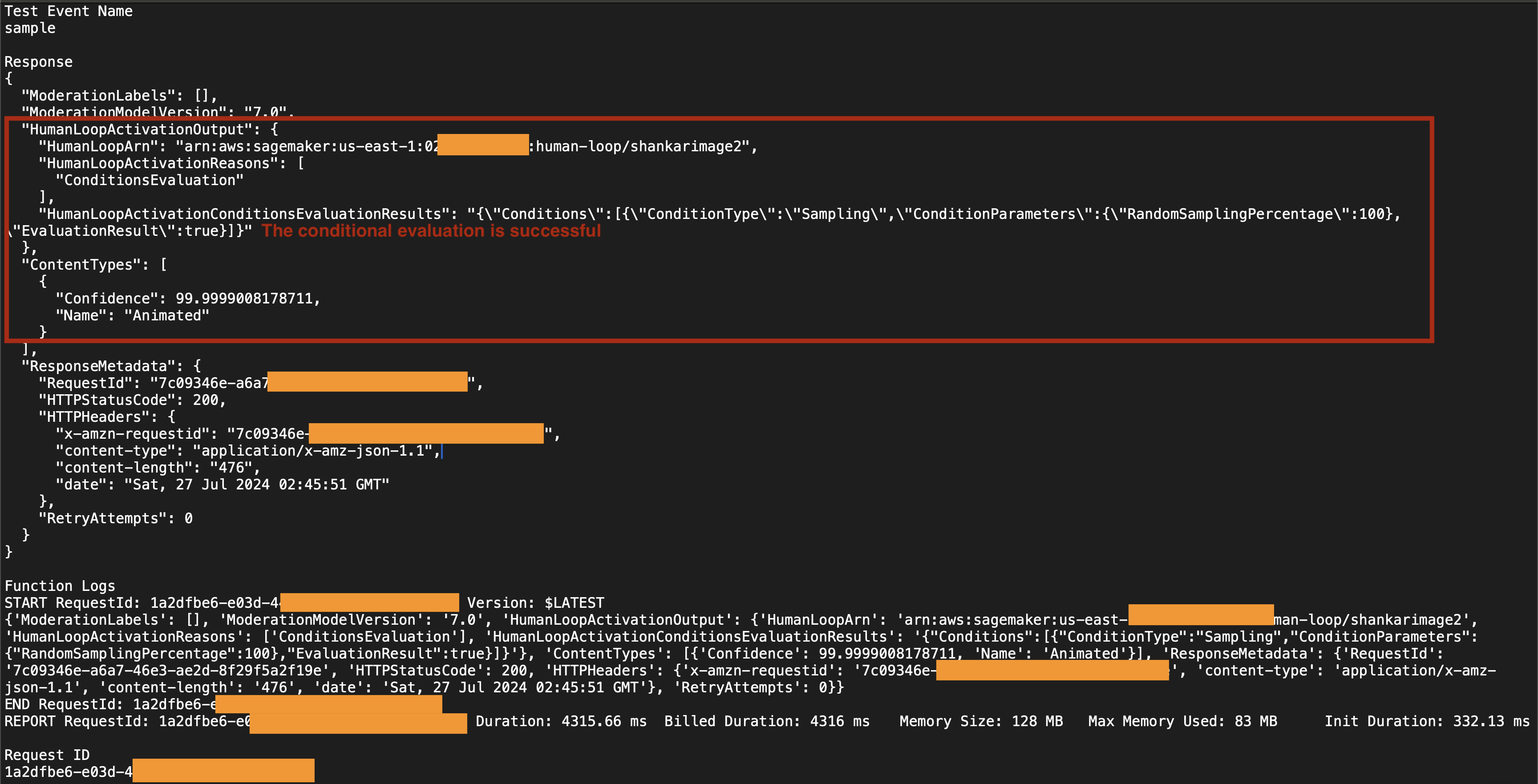Click the "sample" event name text
1538x784 pixels.
tap(30, 28)
